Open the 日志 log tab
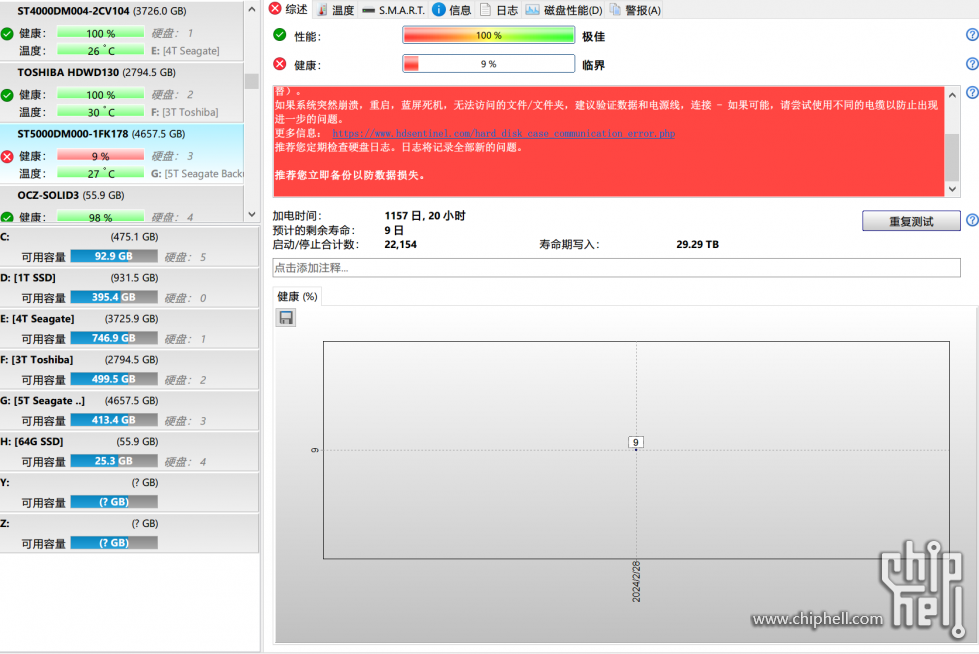The image size is (979, 654). point(499,9)
